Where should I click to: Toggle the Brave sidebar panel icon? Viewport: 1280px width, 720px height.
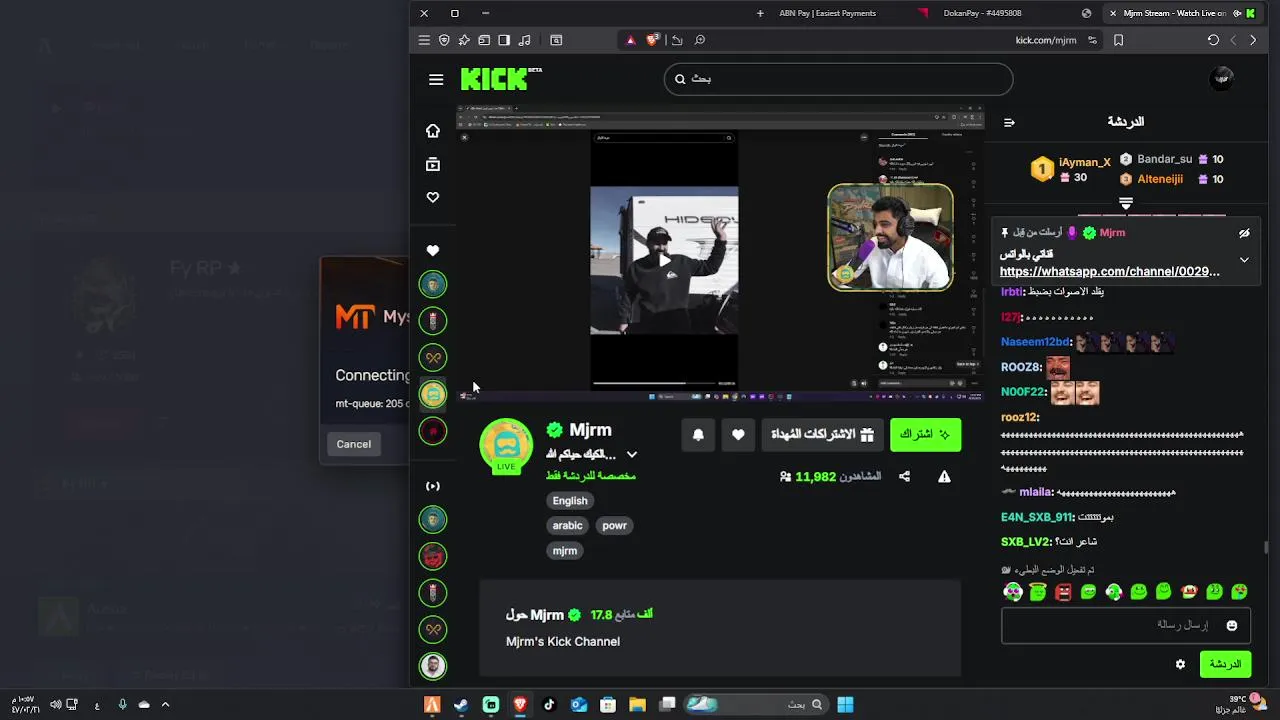[x=504, y=40]
